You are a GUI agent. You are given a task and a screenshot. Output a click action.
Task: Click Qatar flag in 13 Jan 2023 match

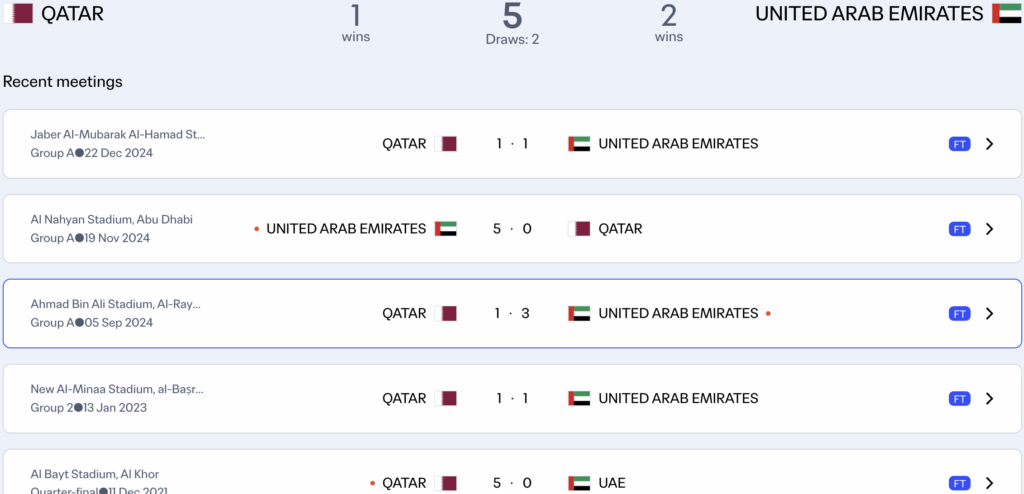[447, 398]
